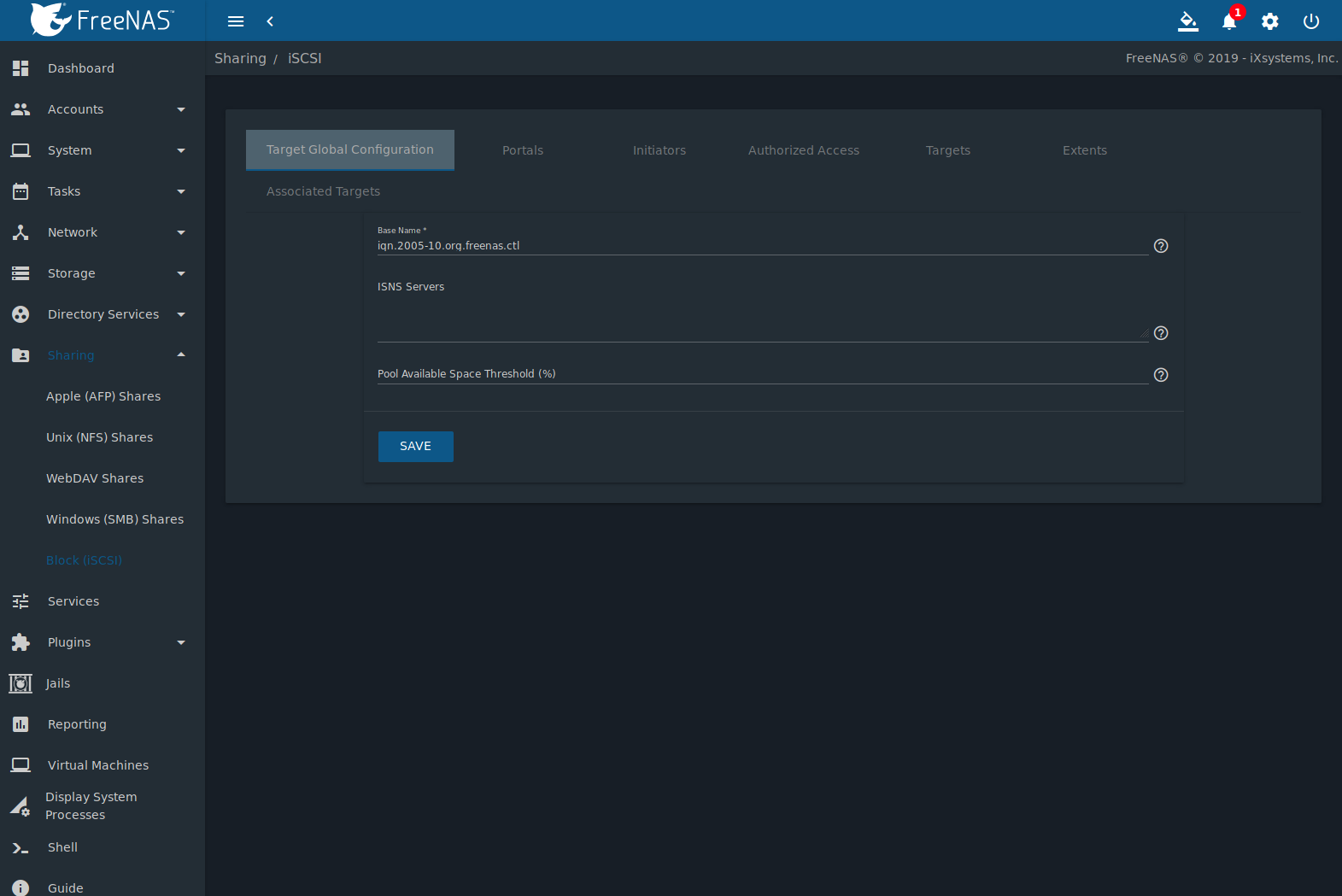This screenshot has height=896, width=1342.
Task: Switch to the Extents tab
Action: pos(1085,150)
